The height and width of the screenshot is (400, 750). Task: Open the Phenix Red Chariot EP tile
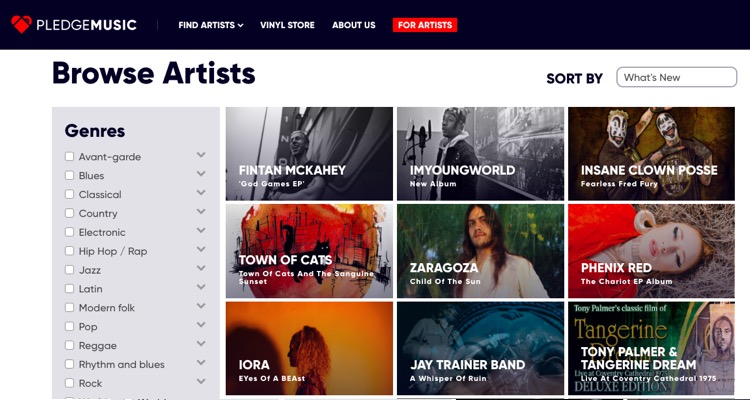point(651,251)
